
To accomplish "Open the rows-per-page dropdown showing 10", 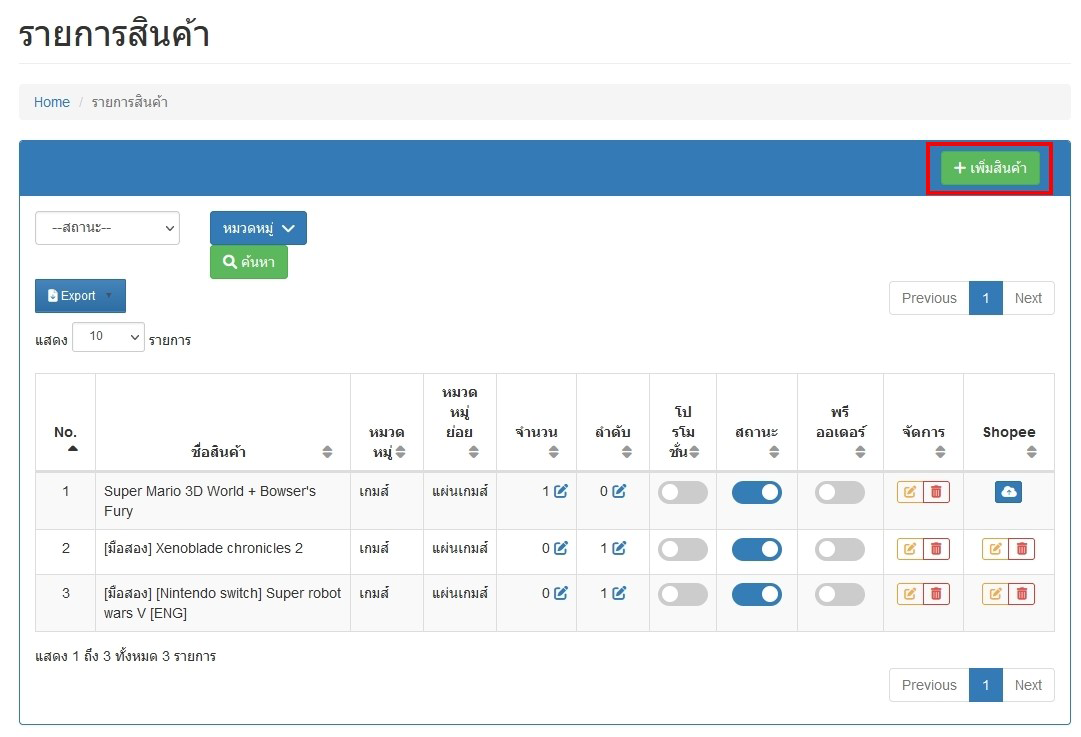I will 108,337.
